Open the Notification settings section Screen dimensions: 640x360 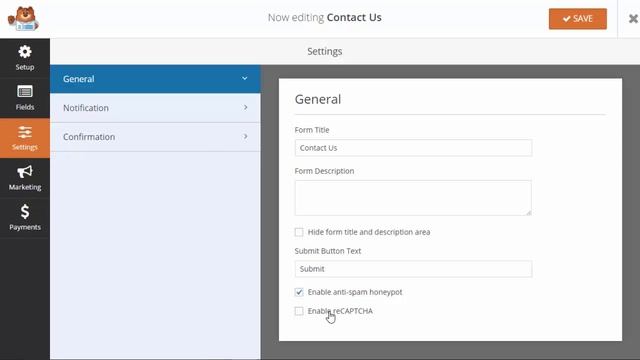point(155,108)
